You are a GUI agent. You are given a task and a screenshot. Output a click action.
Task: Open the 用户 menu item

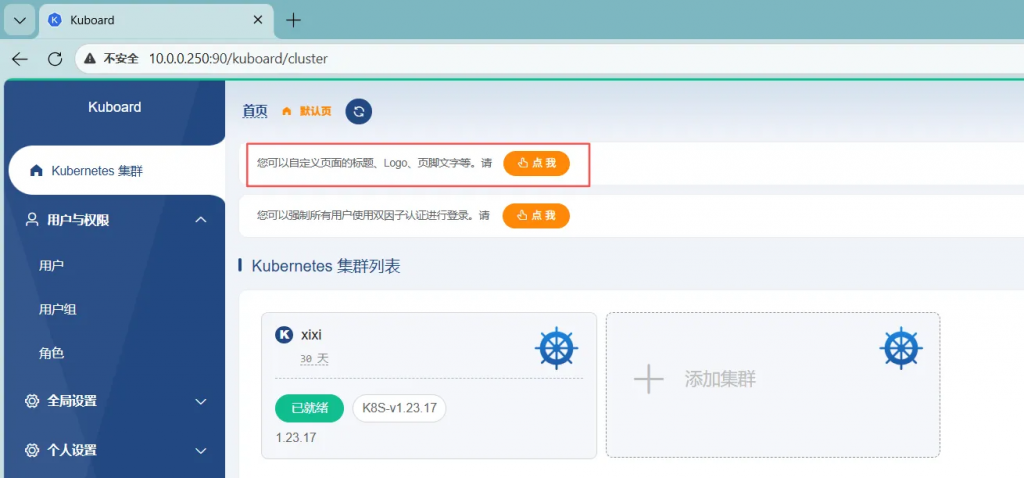52,266
